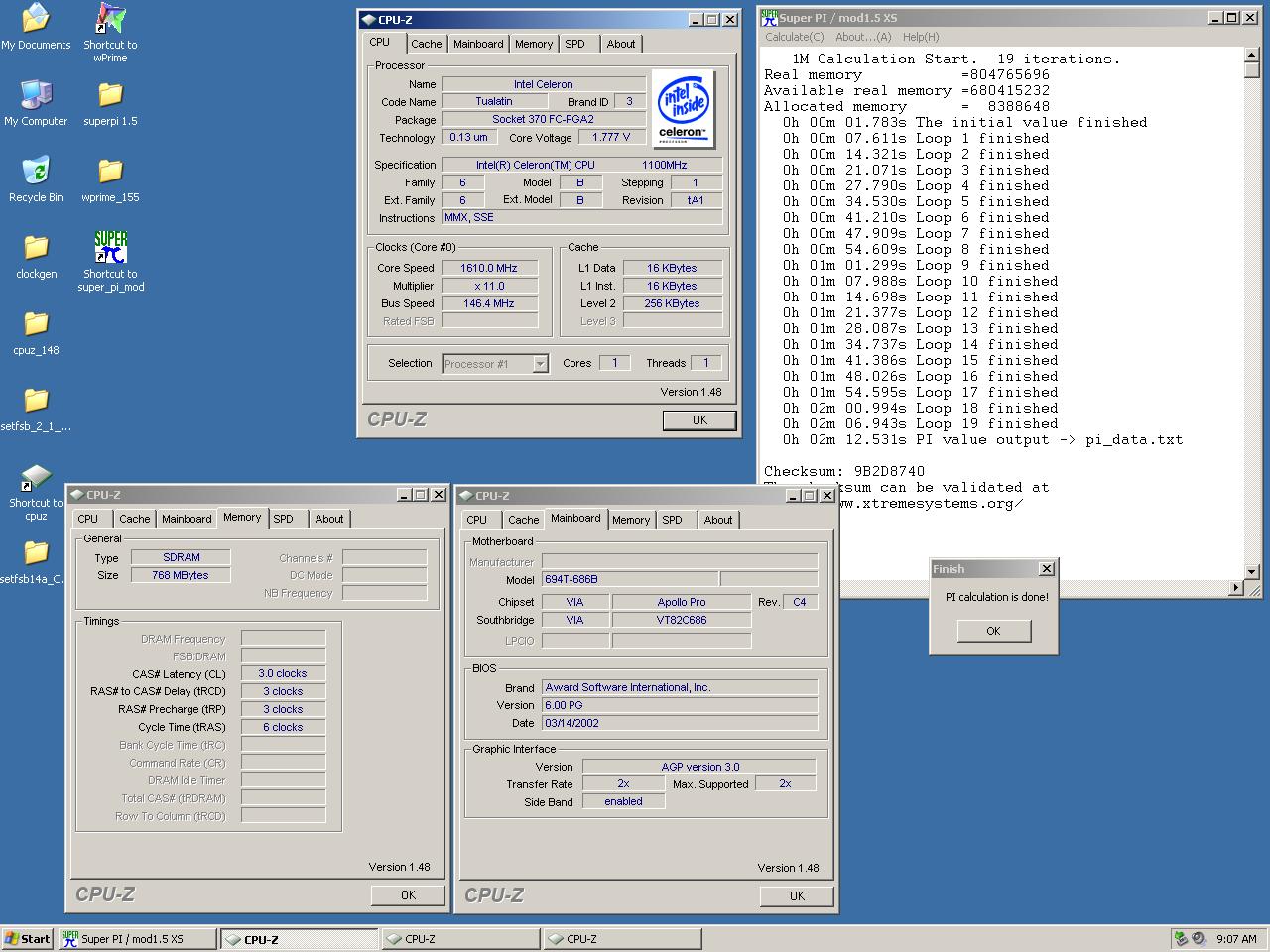
Task: Click OK in the Mainboard CPU-Z window
Action: pyautogui.click(x=797, y=896)
